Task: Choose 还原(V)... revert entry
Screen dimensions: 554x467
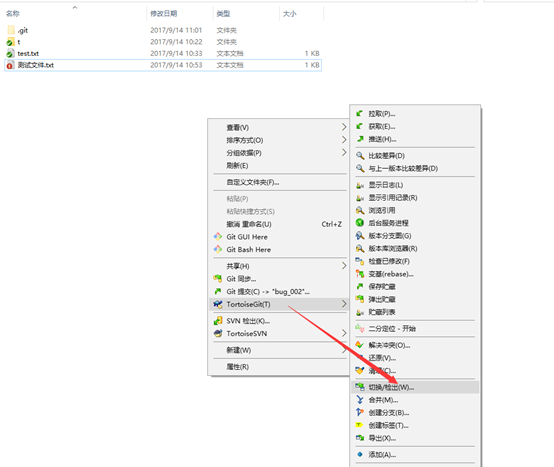Action: click(x=415, y=358)
